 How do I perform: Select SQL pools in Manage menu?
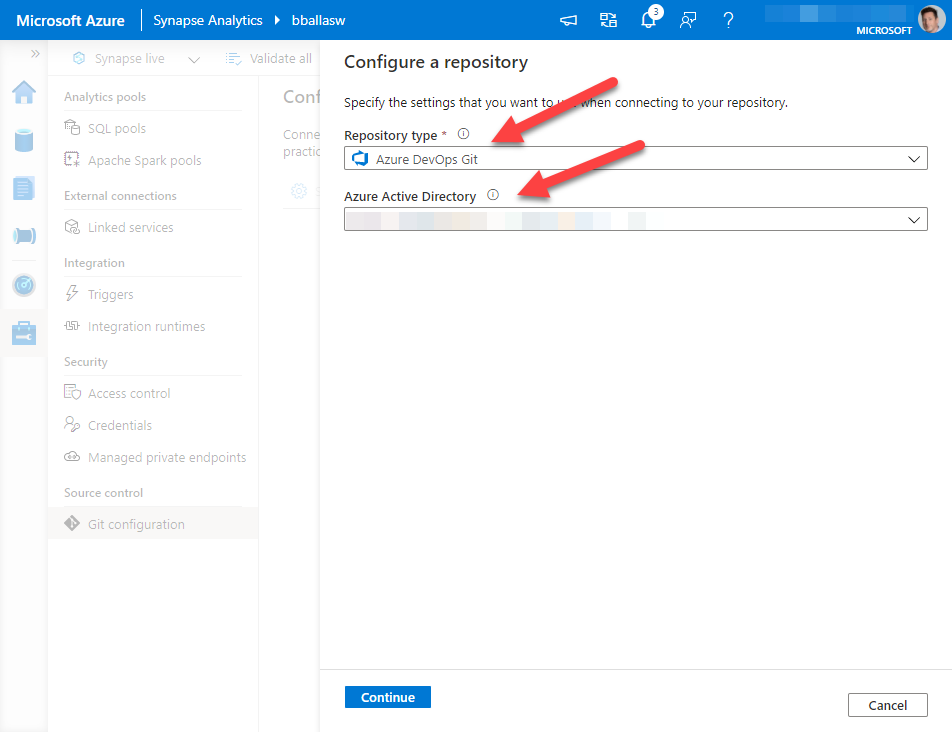point(117,129)
